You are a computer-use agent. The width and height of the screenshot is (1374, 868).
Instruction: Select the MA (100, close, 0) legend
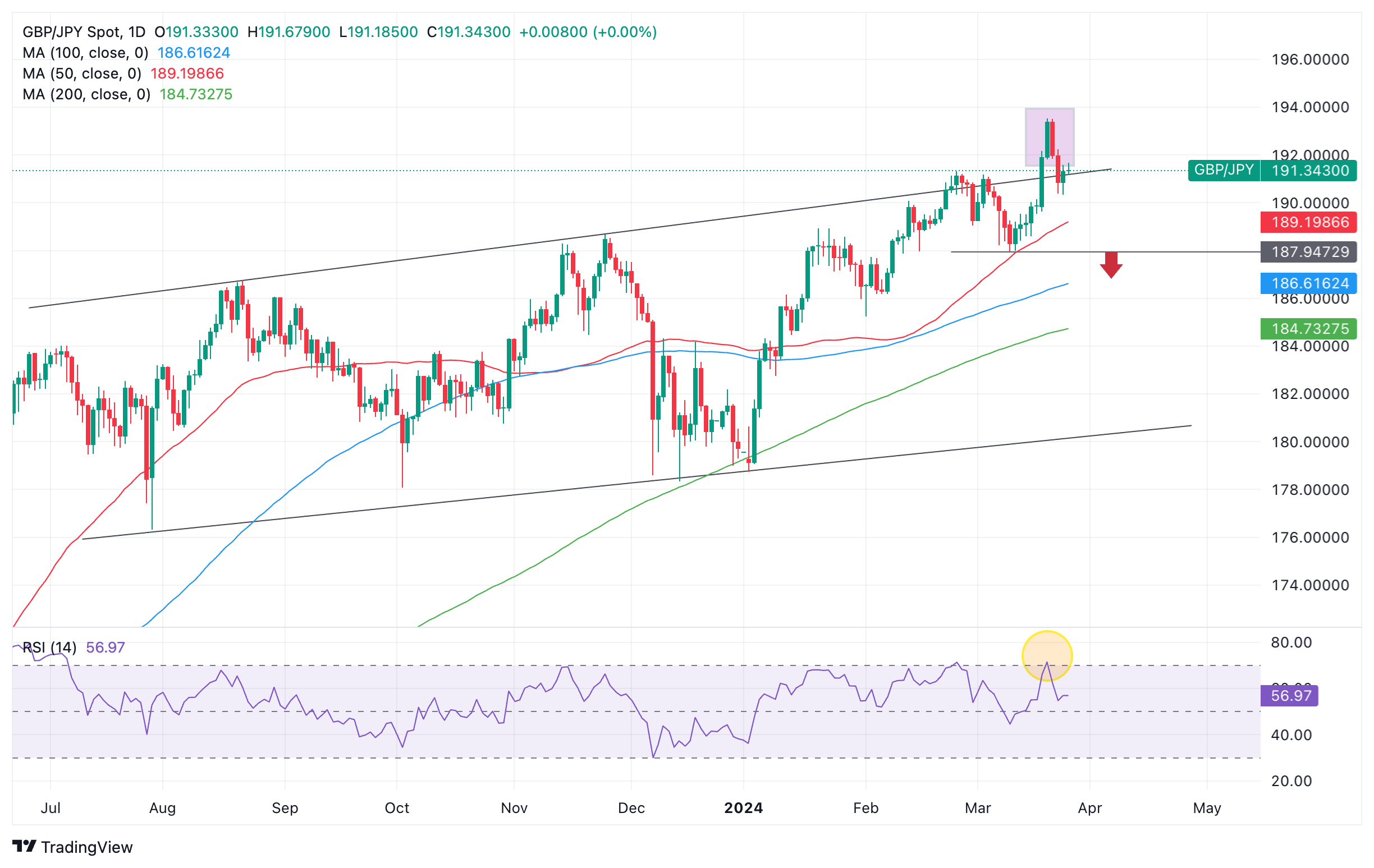(85, 53)
